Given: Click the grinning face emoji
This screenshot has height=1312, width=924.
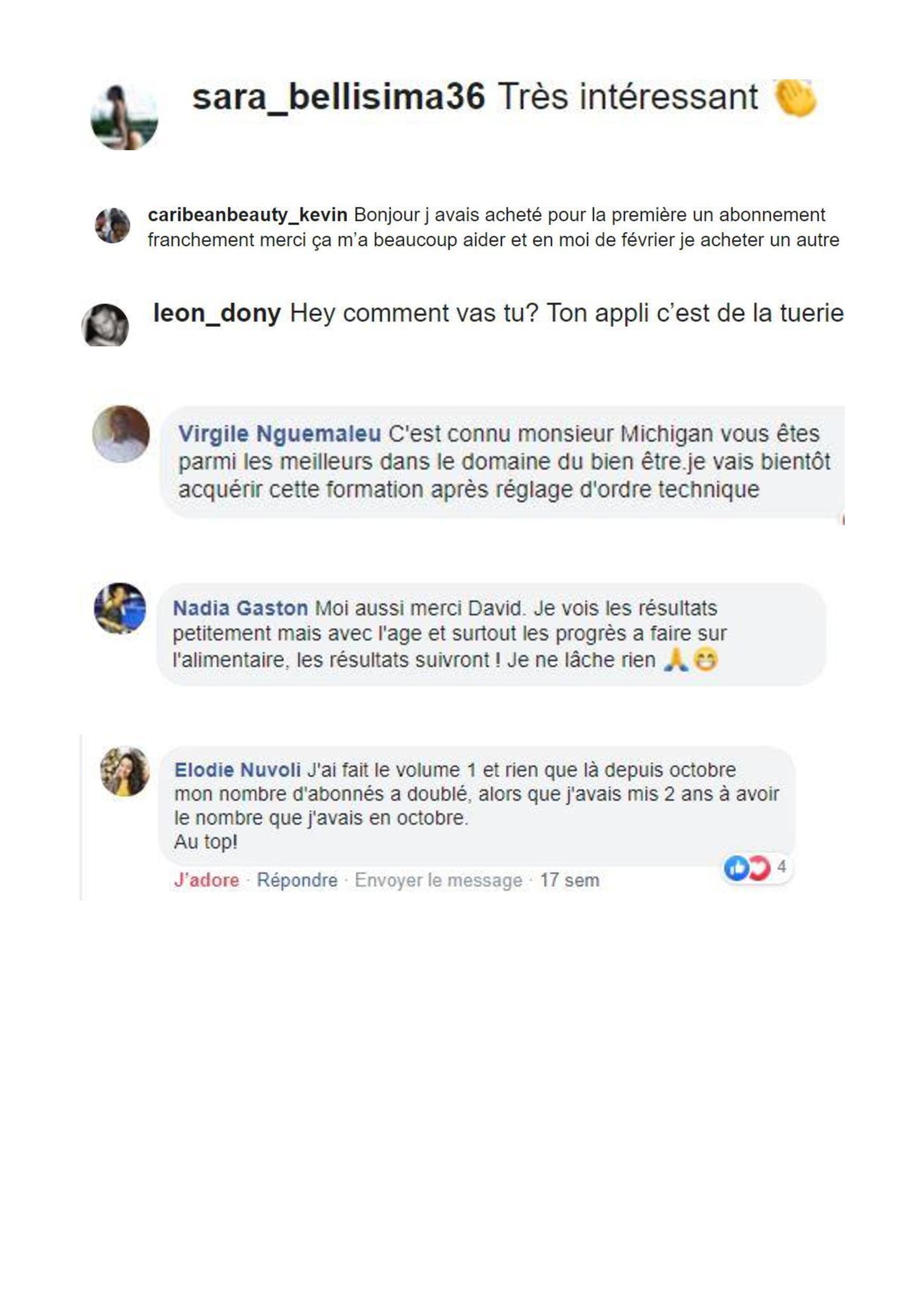Looking at the screenshot, I should [705, 660].
